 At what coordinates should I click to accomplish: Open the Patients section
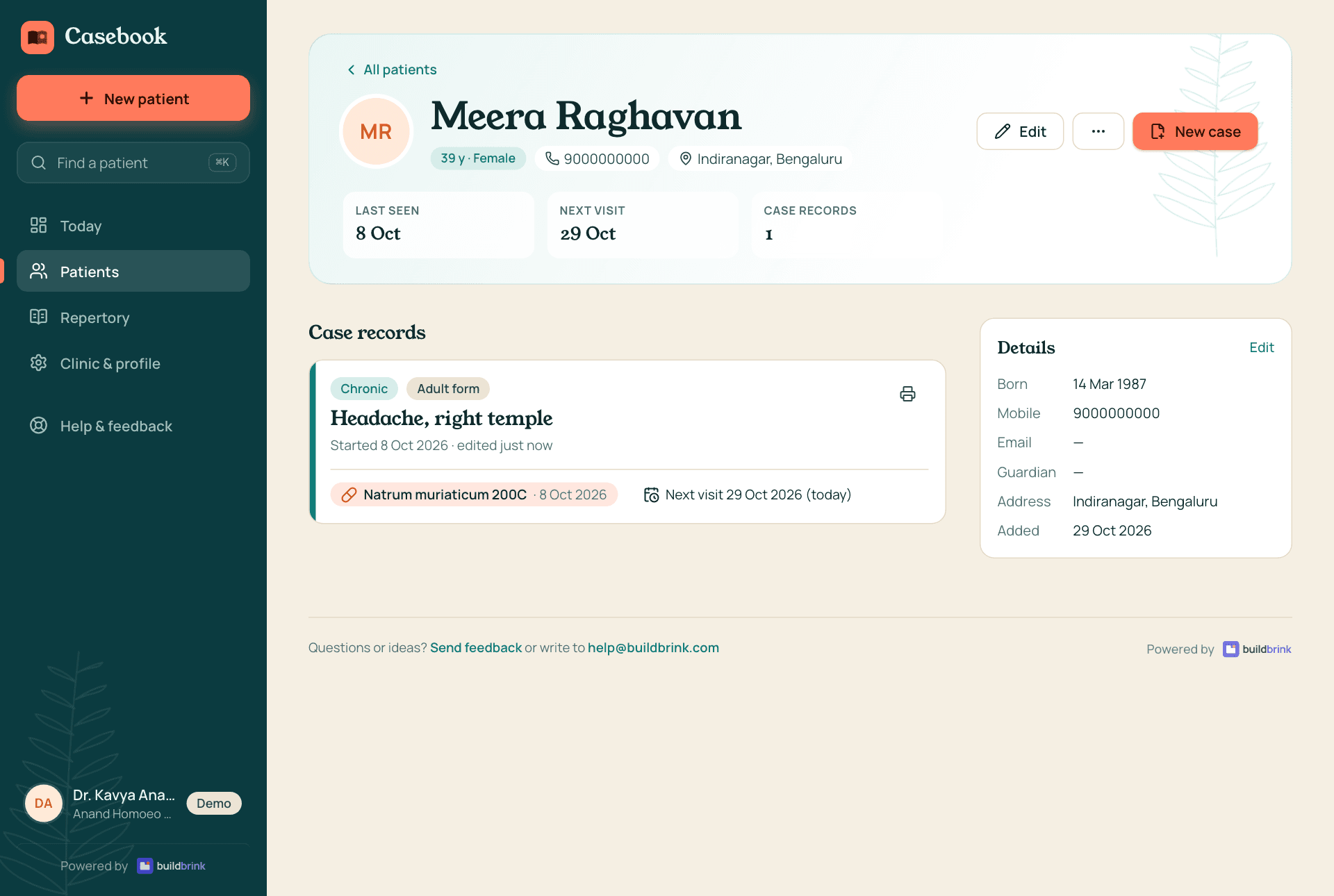[x=133, y=272]
